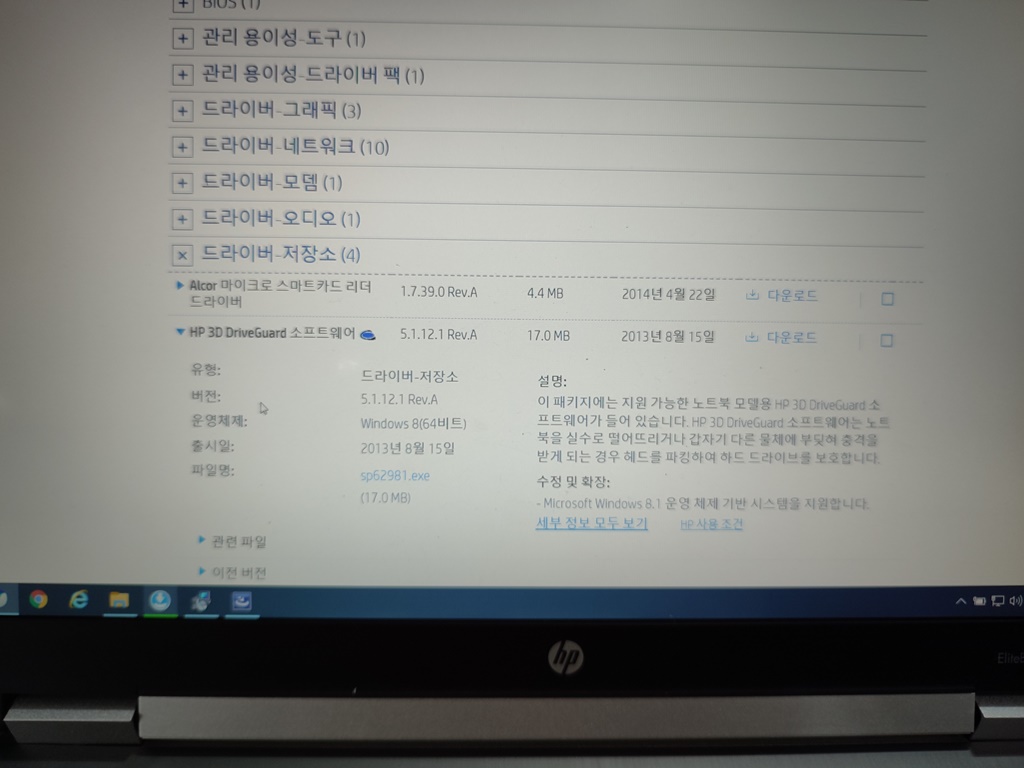1024x768 pixels.
Task: Open the sp62981.exe file link
Action: 395,475
